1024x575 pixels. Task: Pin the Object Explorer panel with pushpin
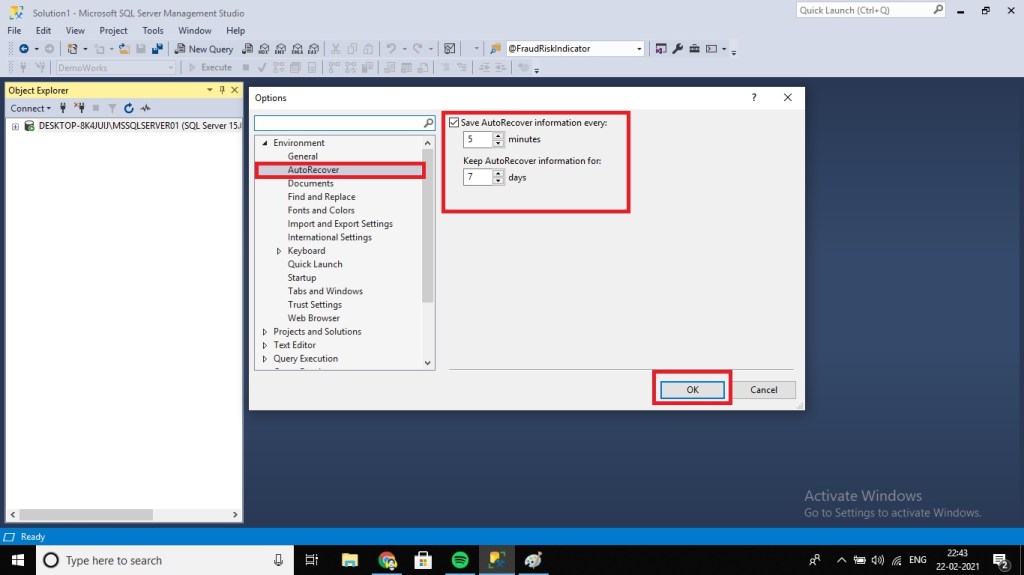(x=222, y=90)
